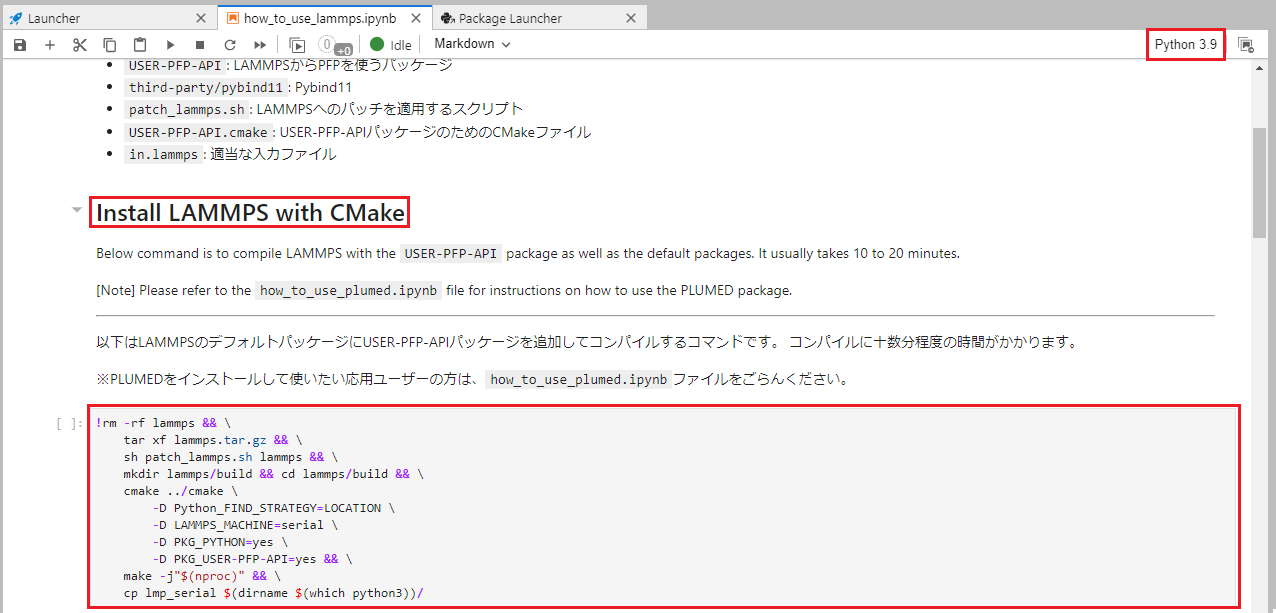Open the Markdown cell type dropdown
1276x613 pixels.
coord(470,44)
